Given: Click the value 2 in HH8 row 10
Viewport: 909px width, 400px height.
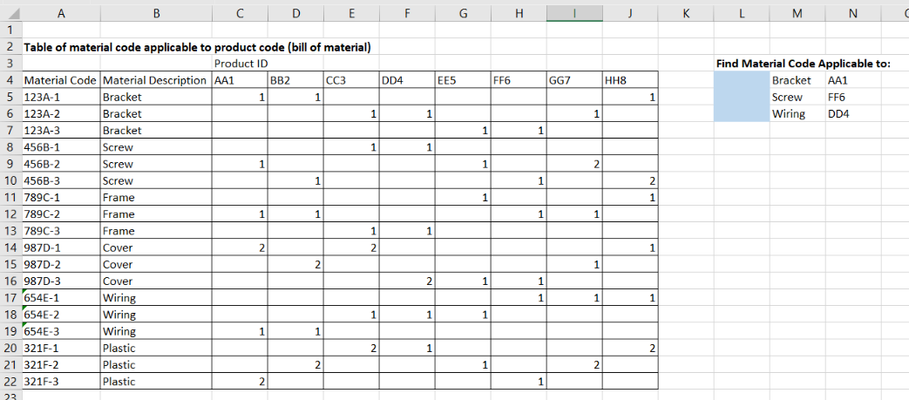Looking at the screenshot, I should point(630,181).
